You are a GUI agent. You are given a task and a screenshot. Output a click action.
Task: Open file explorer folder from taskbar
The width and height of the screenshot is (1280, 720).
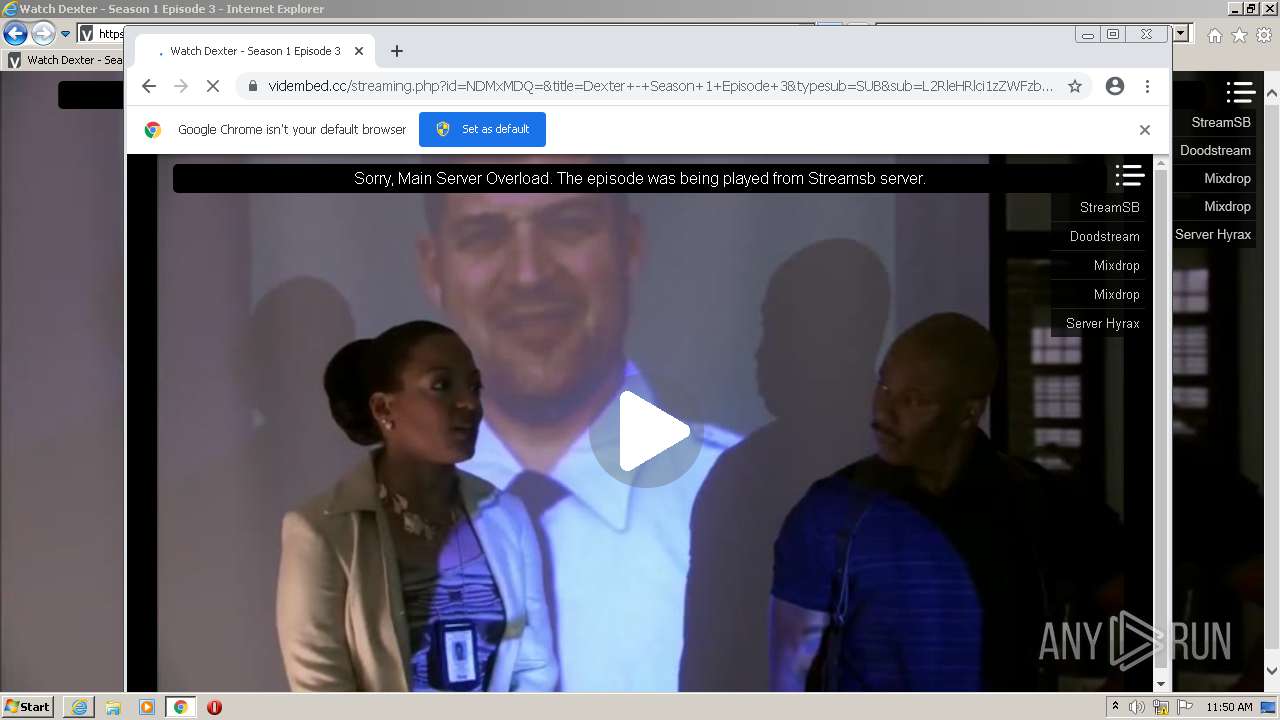click(x=113, y=707)
